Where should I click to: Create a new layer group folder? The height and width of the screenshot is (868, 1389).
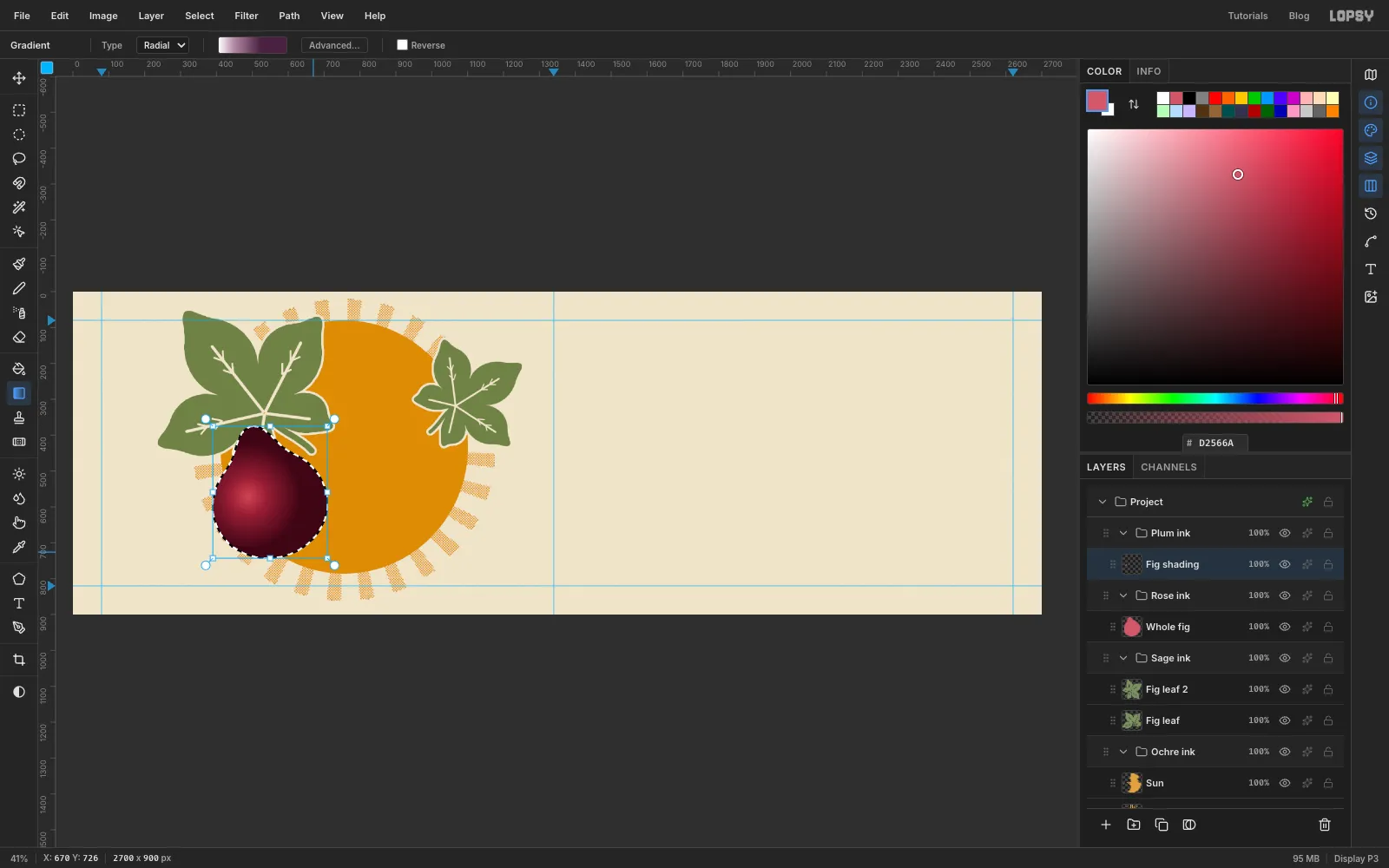1134,825
